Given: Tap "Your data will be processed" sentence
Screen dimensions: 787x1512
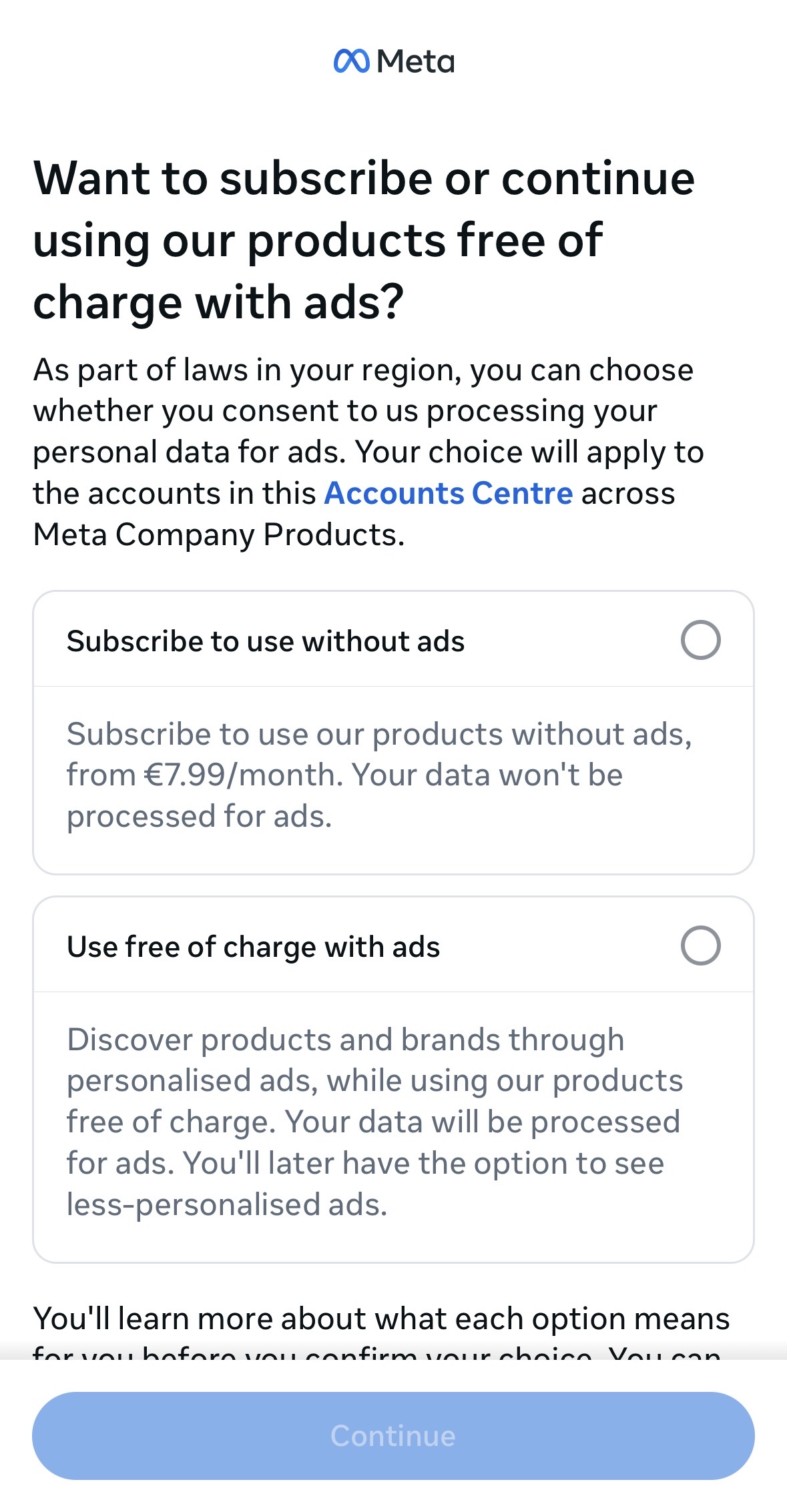Looking at the screenshot, I should 482,1122.
